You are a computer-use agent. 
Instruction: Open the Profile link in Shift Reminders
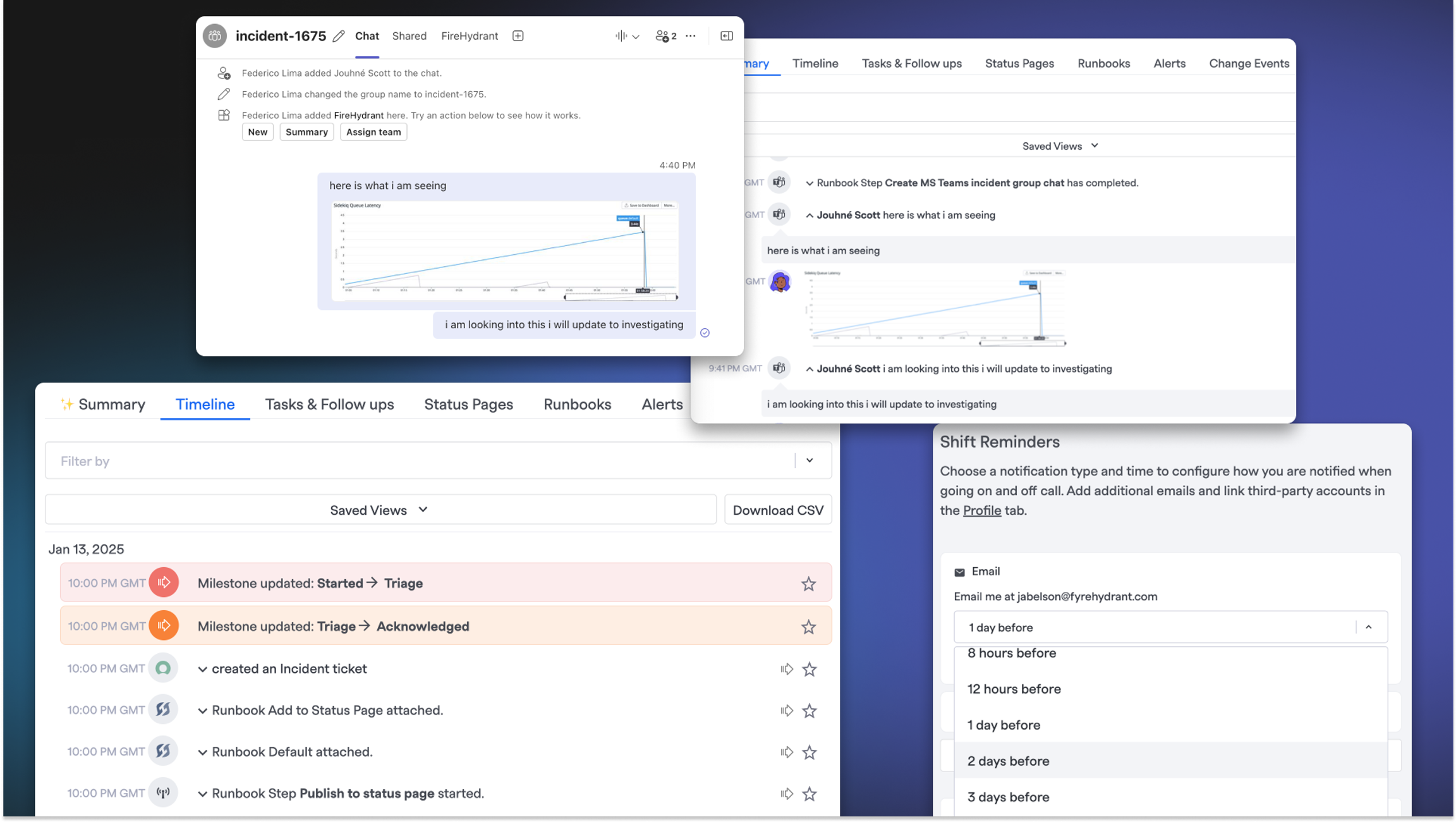coord(981,510)
